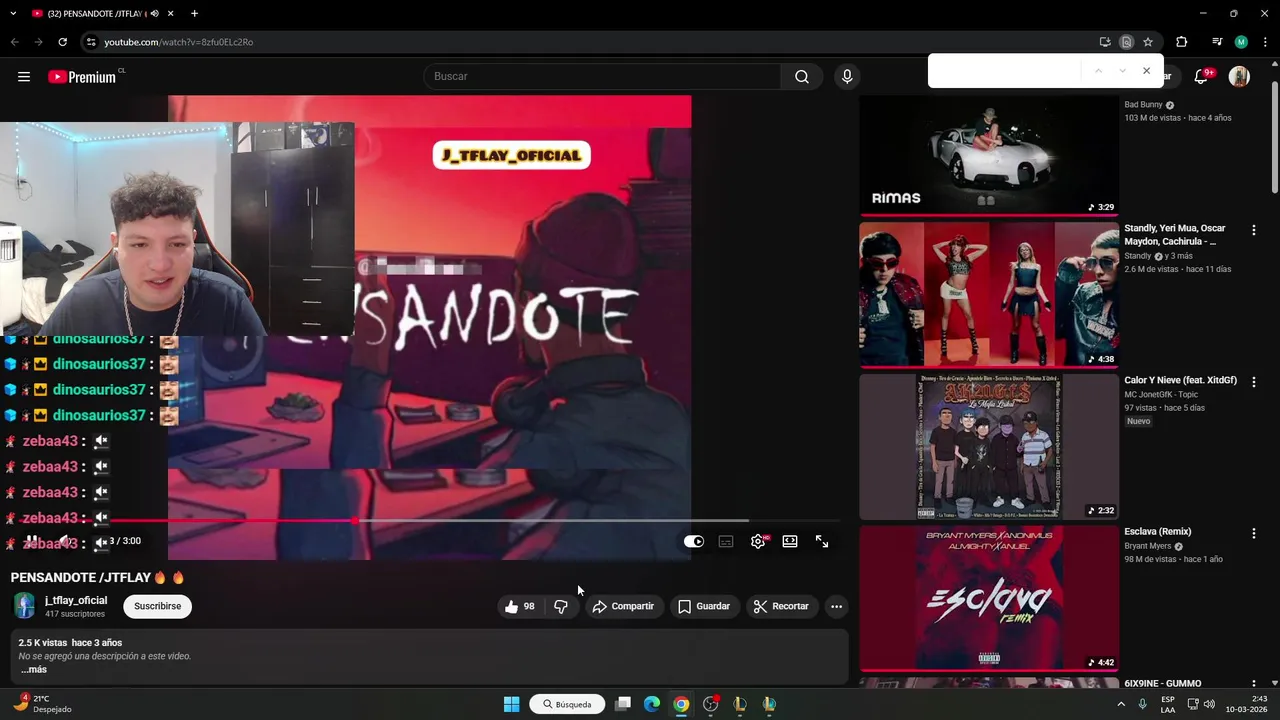This screenshot has width=1280, height=720.
Task: Open the notifications bell
Action: (x=1202, y=77)
